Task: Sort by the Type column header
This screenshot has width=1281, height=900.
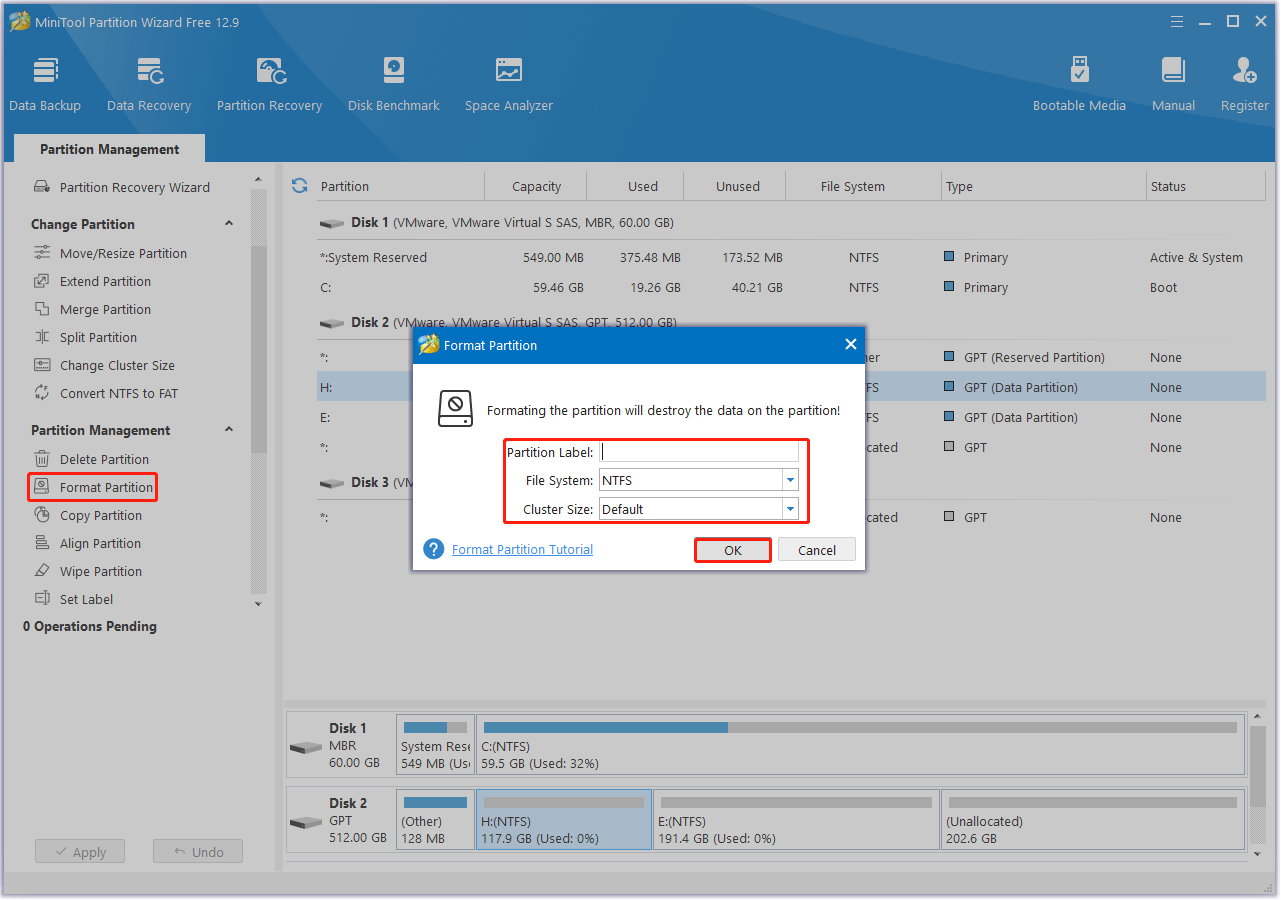Action: click(x=1045, y=186)
